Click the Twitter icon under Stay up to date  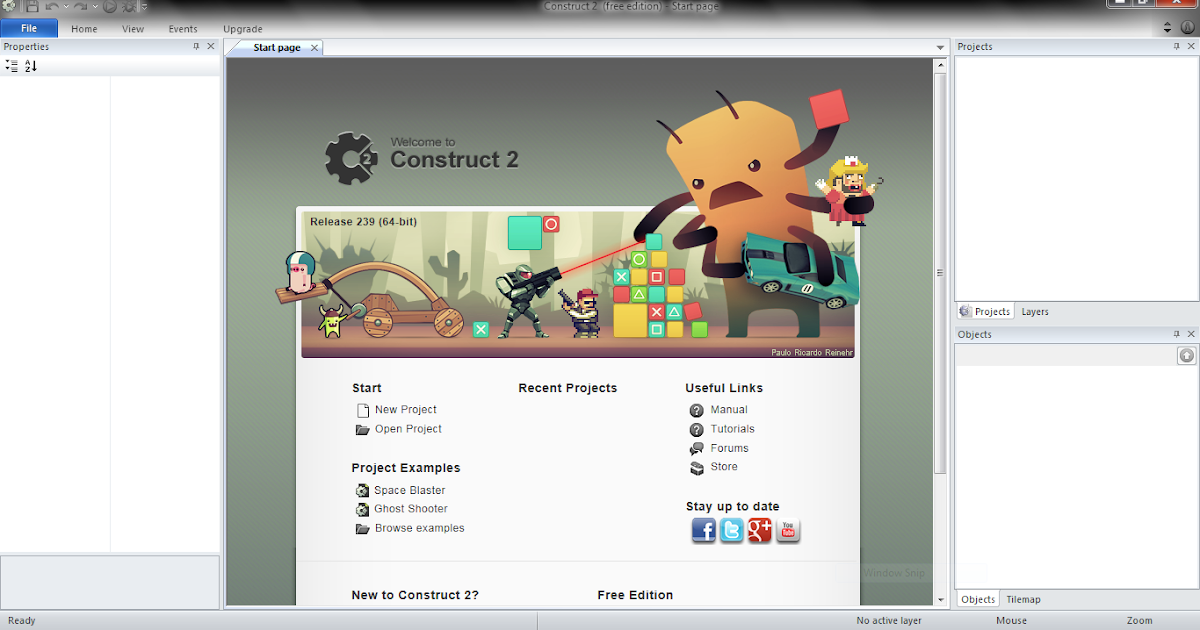[731, 531]
